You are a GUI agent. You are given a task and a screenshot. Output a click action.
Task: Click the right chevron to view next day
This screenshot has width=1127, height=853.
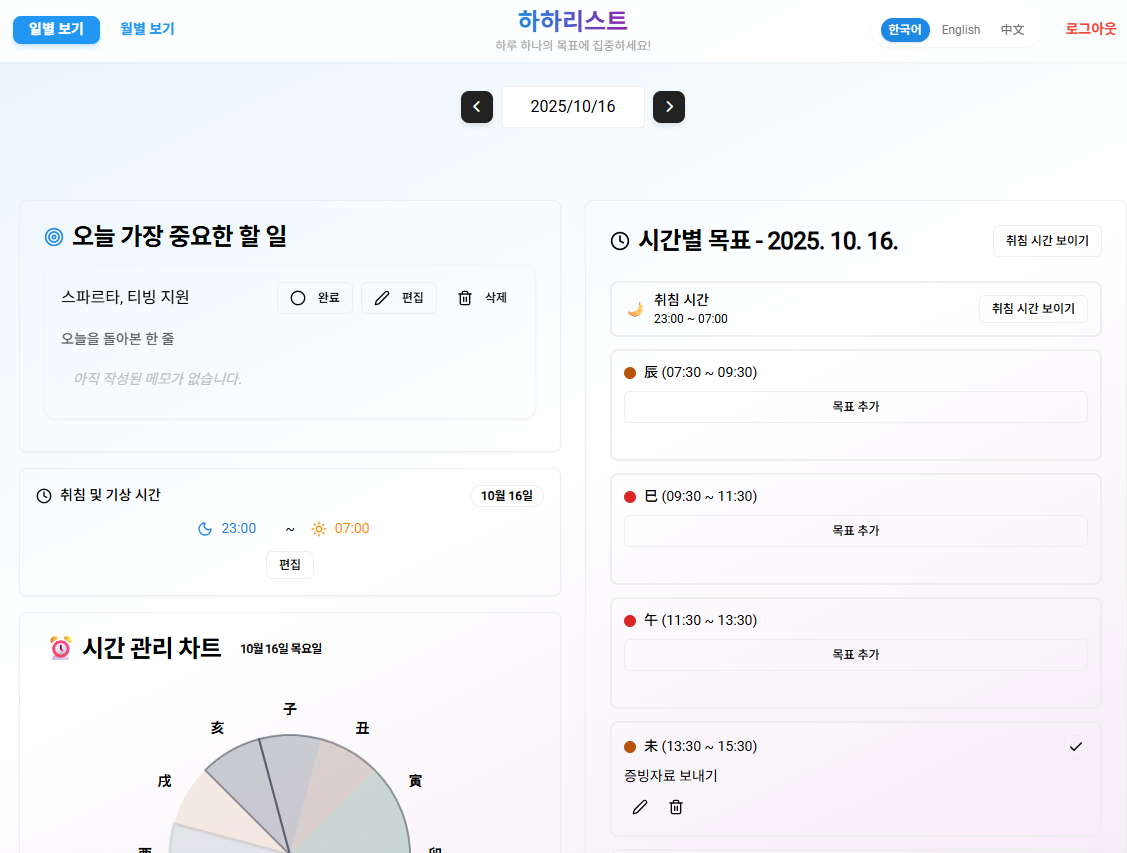669,107
